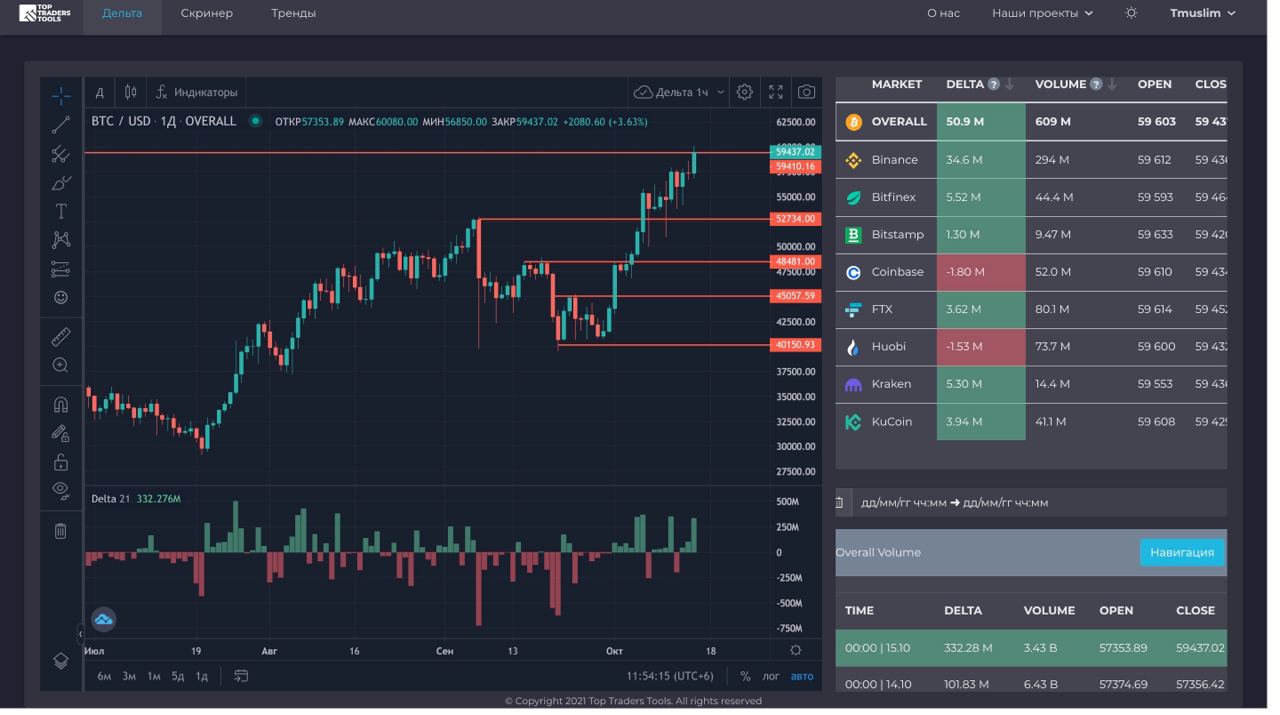Image resolution: width=1280 pixels, height=715 pixels.
Task: Click the delta cloud logo on chart
Action: tap(104, 620)
